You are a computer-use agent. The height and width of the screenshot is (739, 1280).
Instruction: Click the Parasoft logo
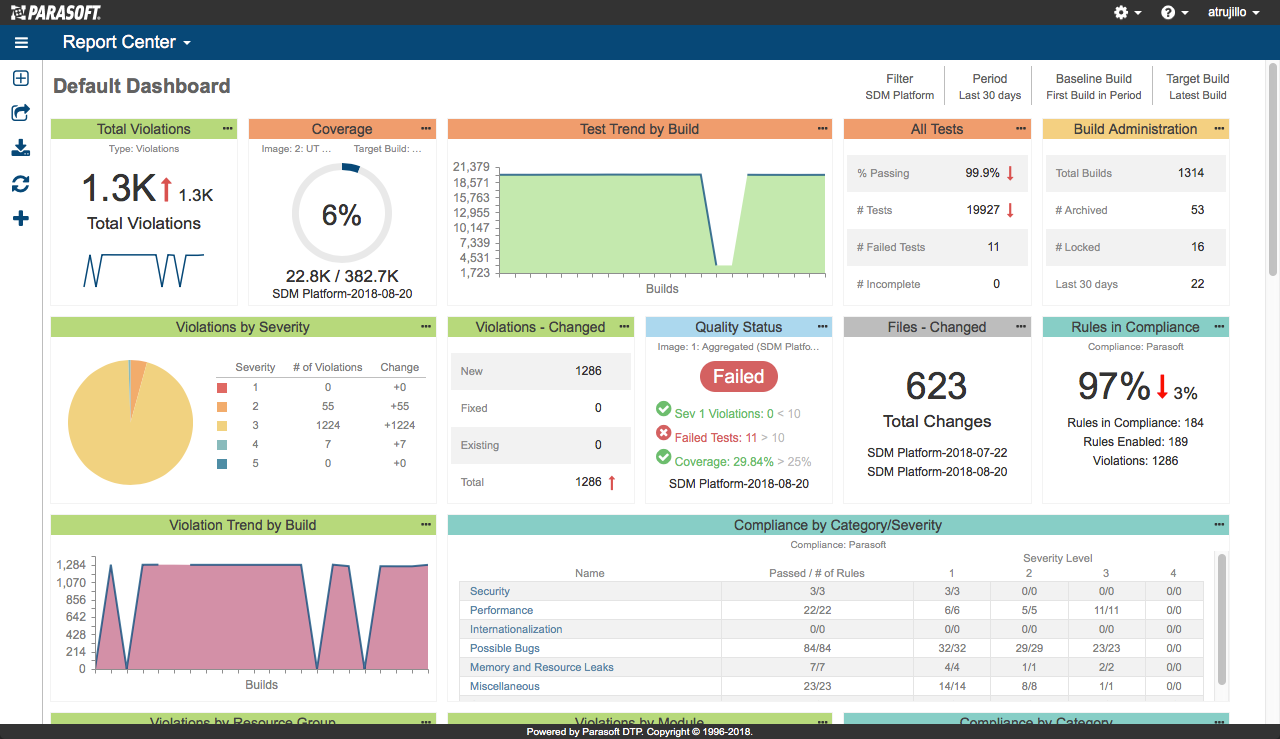click(55, 12)
